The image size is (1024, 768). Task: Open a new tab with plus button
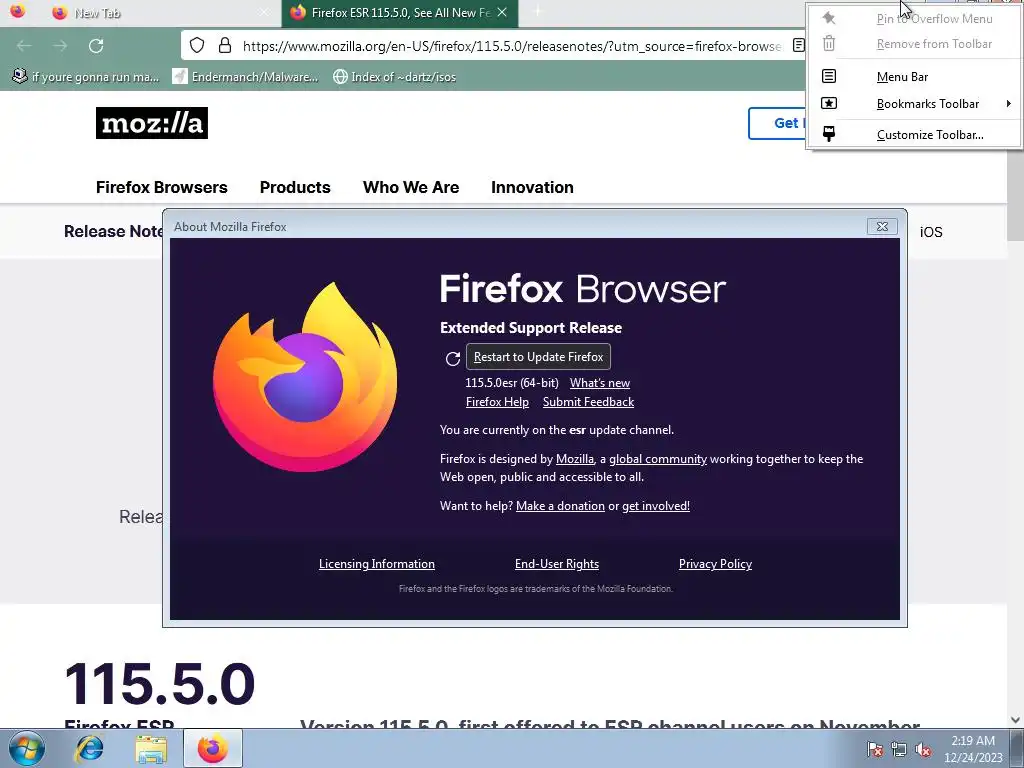tap(537, 12)
